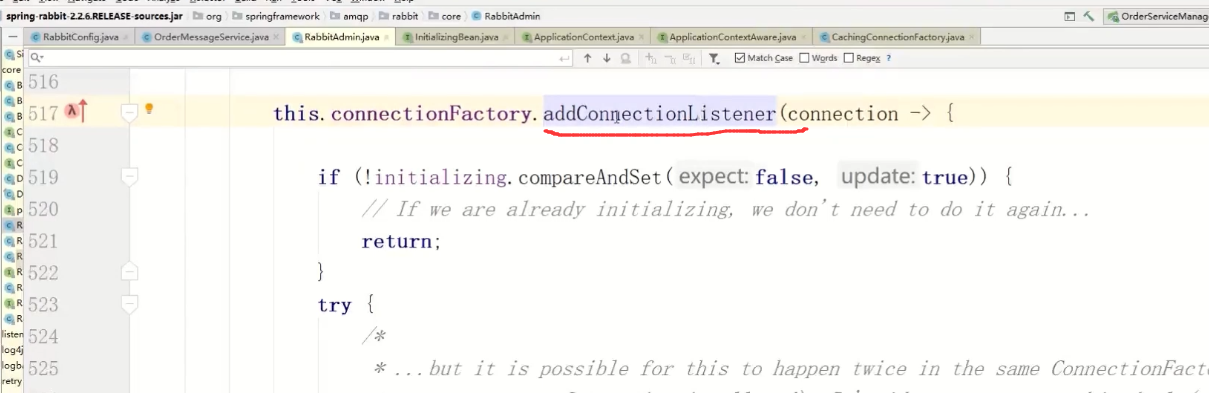
Task: Add selection for next occurrence icon
Action: pos(651,58)
